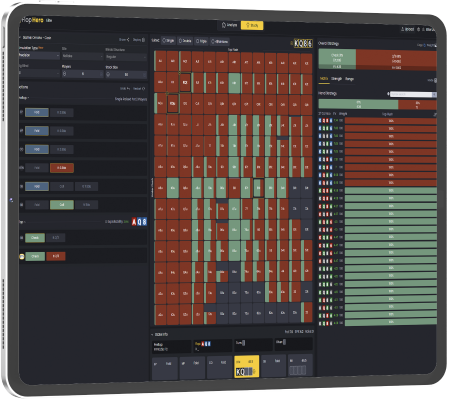Click the Boost button in header
Image resolution: width=473 pixels, height=399 pixels.
(408, 29)
